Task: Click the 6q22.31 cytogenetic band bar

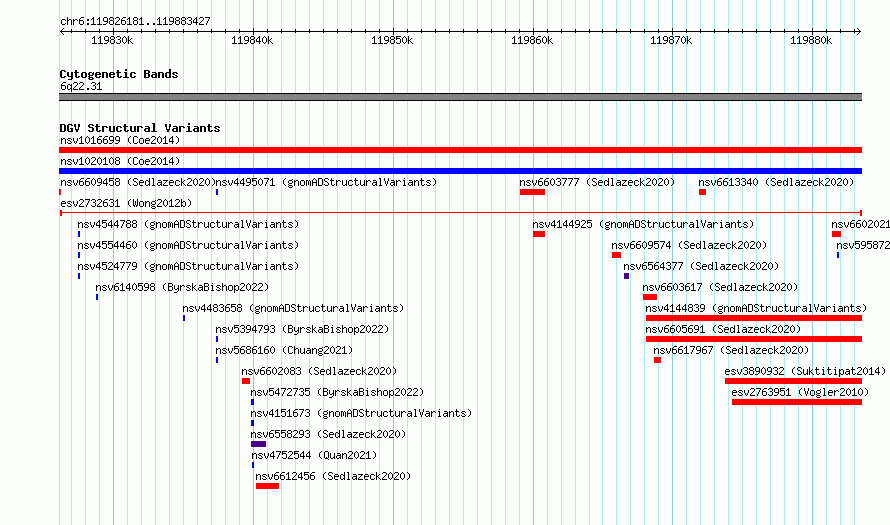Action: (460, 97)
